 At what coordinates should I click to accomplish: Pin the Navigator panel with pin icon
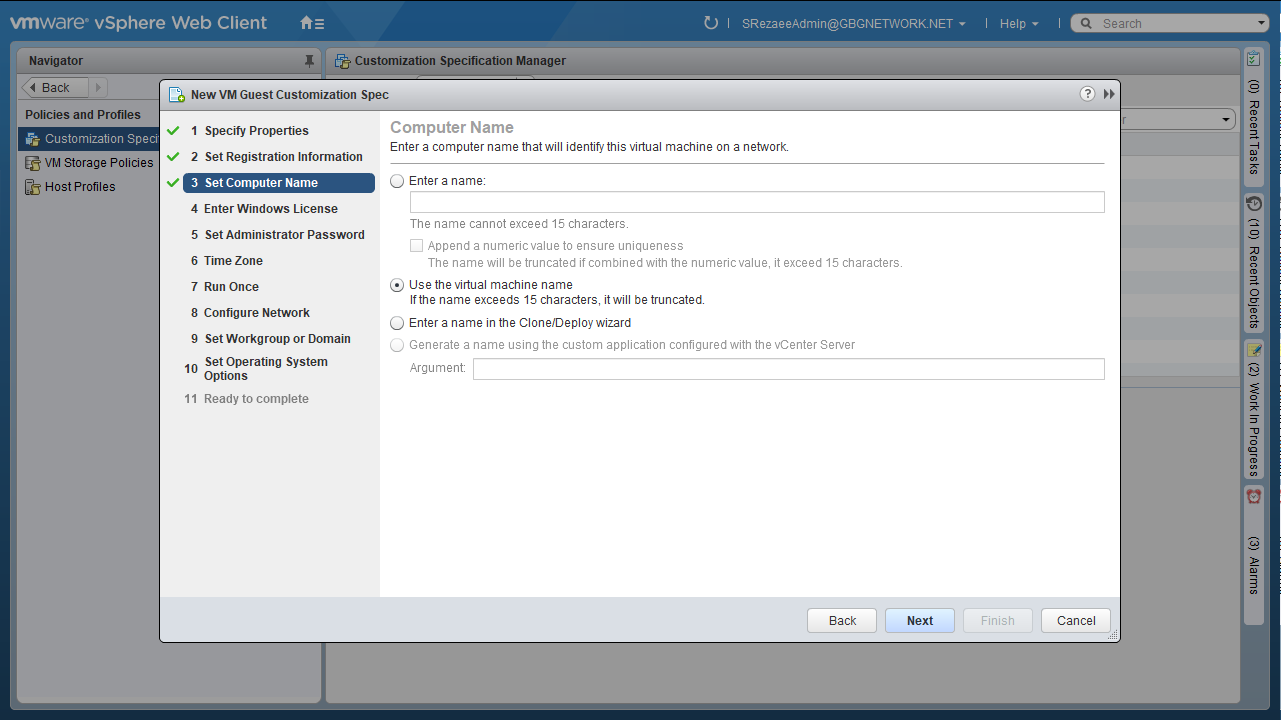[x=309, y=61]
